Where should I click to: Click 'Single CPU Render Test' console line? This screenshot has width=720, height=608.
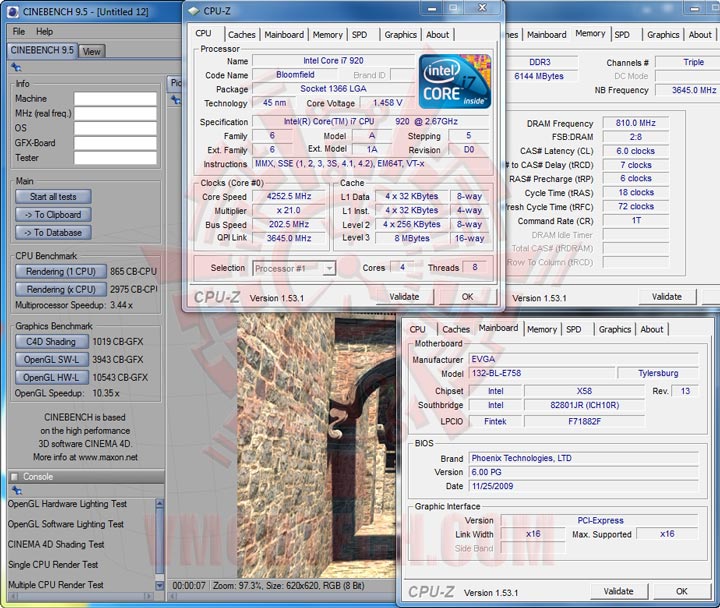[x=53, y=565]
